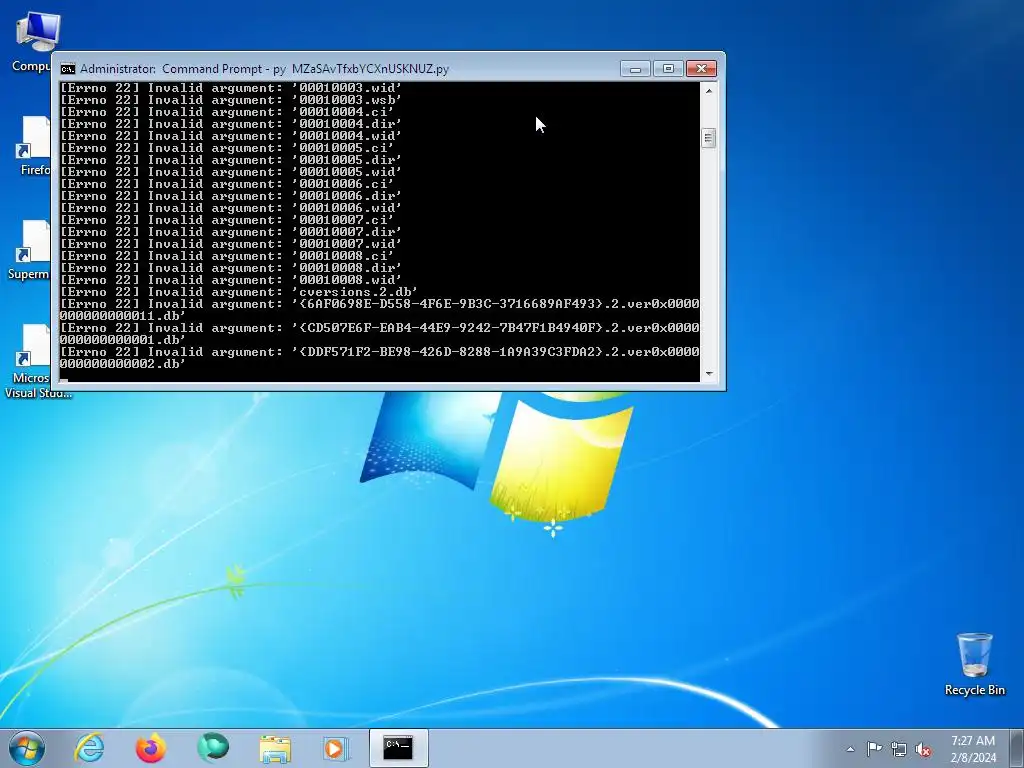Minimize the Command Prompt window
The image size is (1024, 768).
click(635, 69)
